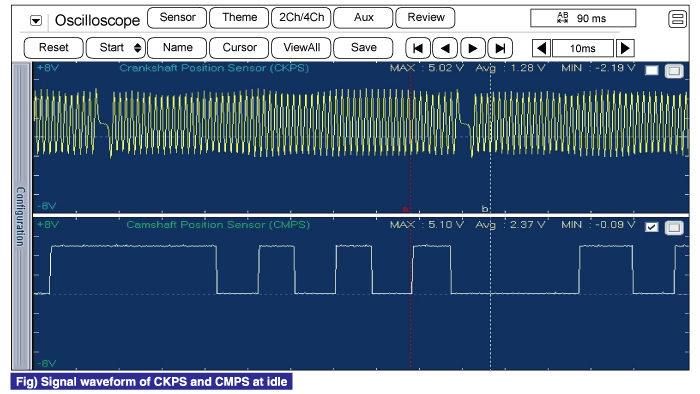Switch channel mode with 2Ch/4Ch button
This screenshot has width=700, height=394.
click(301, 18)
